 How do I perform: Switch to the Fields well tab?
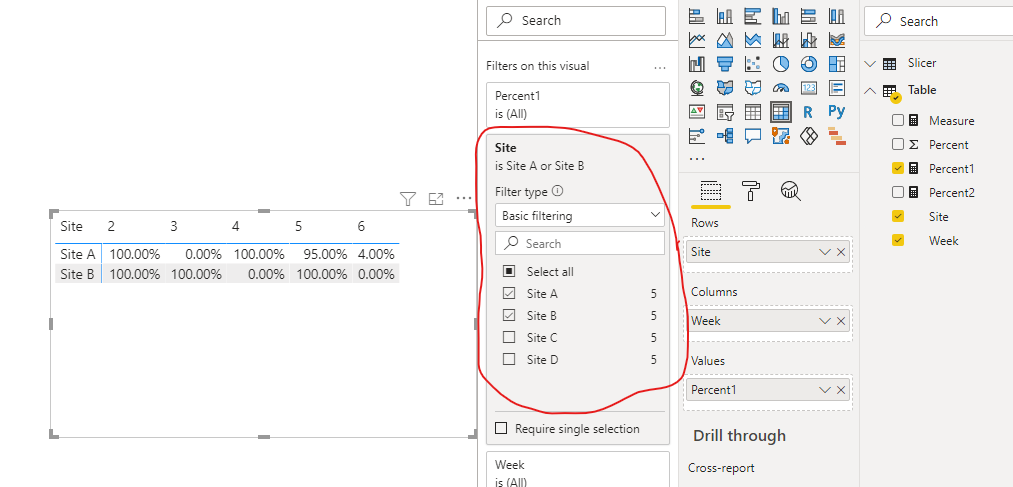711,191
